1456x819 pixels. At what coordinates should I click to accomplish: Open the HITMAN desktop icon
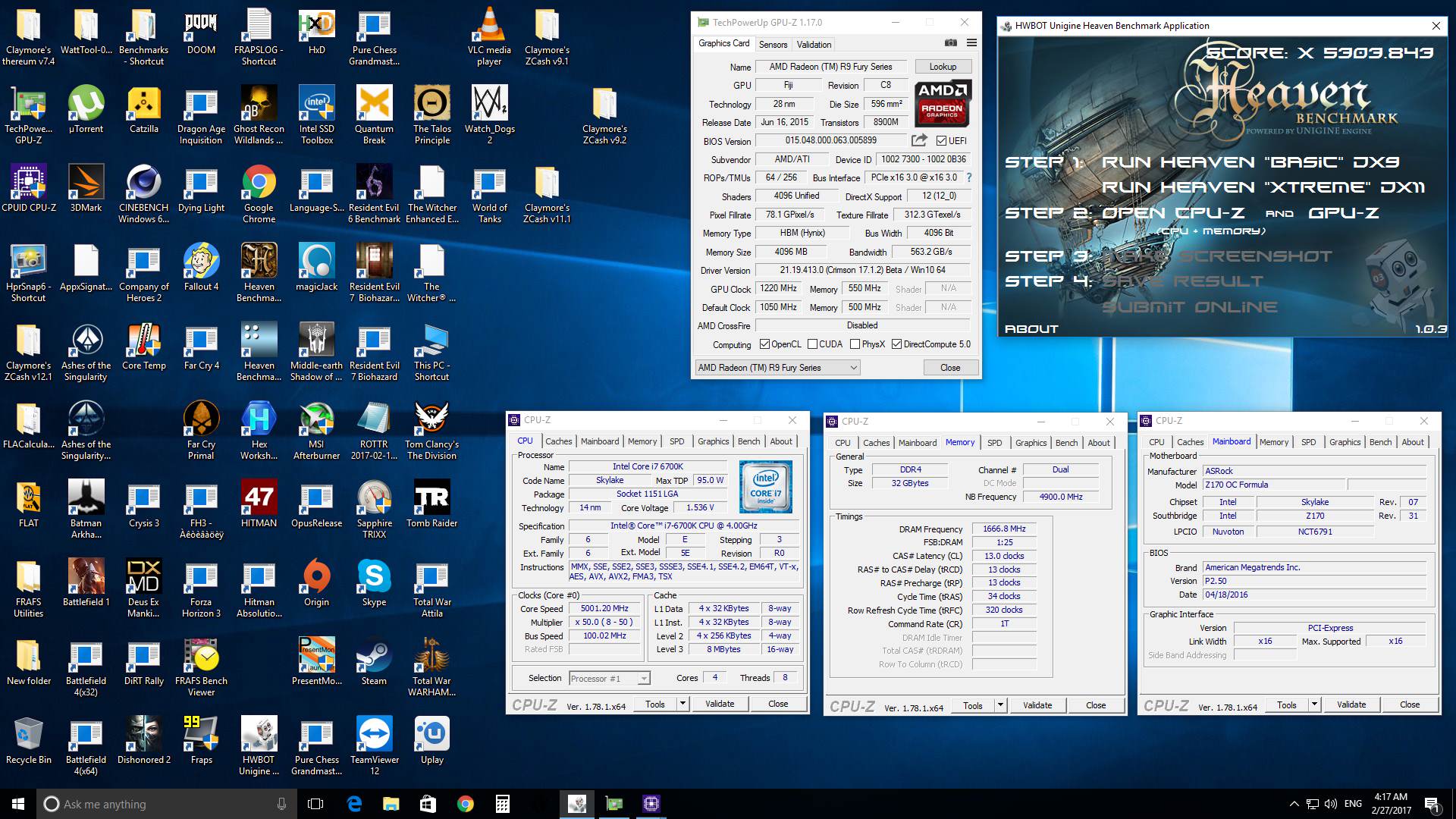coord(259,504)
